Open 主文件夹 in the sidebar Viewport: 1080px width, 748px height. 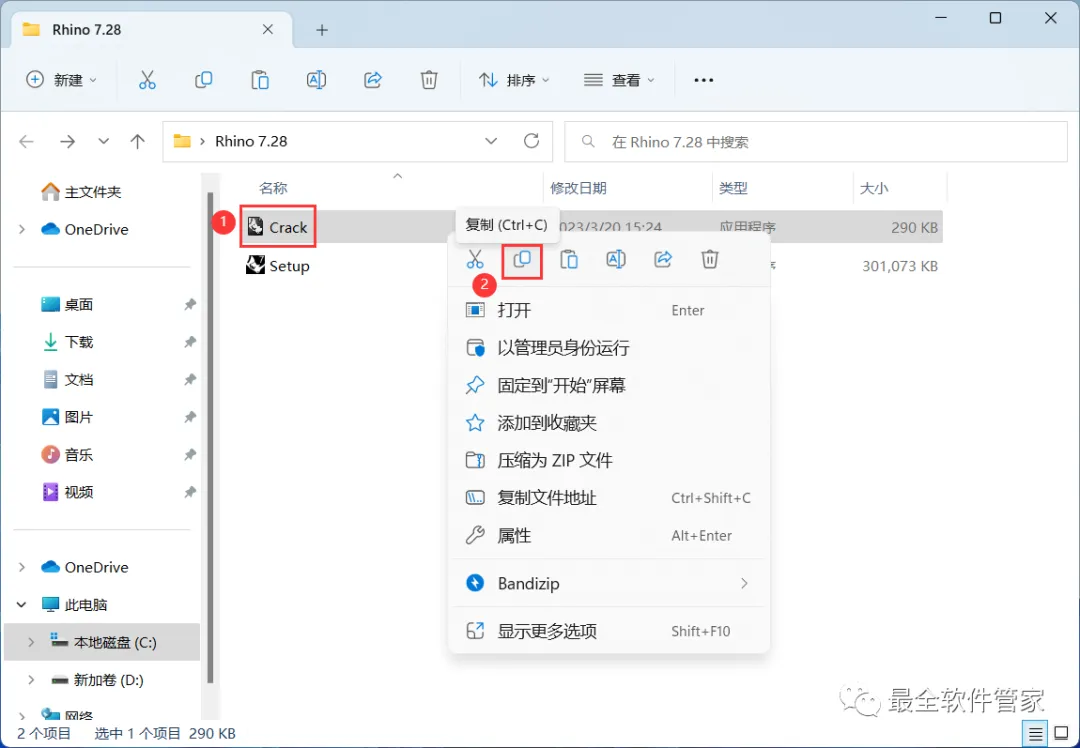[82, 191]
